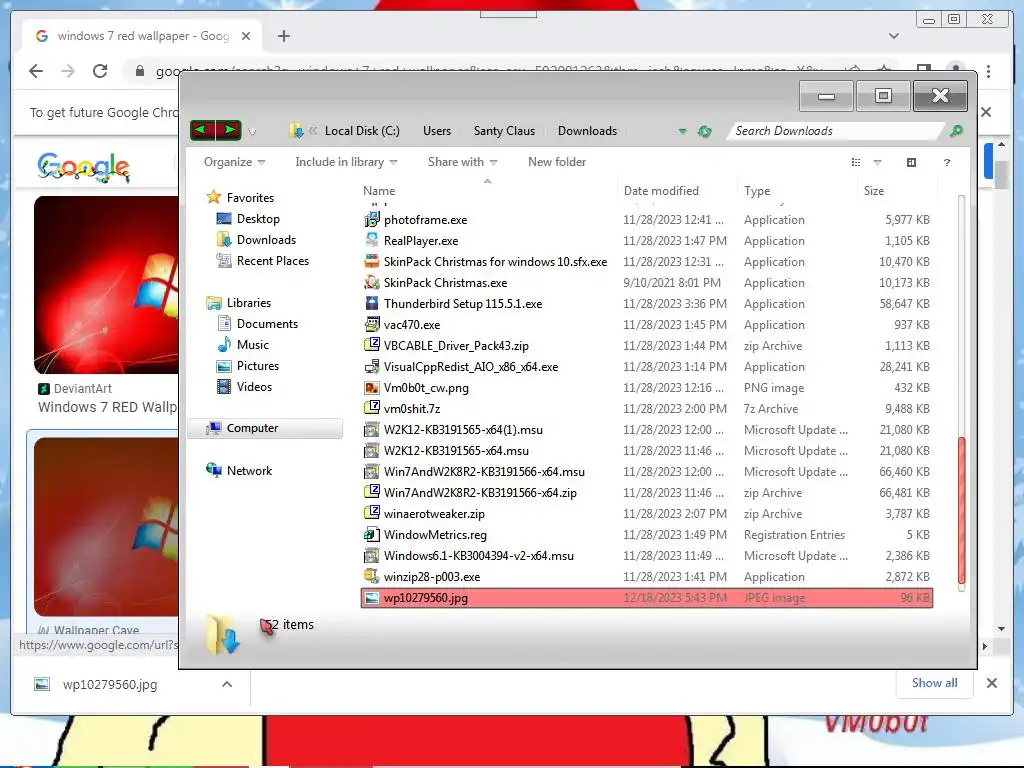Select Win7AndW2K8R2-KB3191566-x64.msu icon
Screen dimensions: 1024x768
tap(372, 471)
